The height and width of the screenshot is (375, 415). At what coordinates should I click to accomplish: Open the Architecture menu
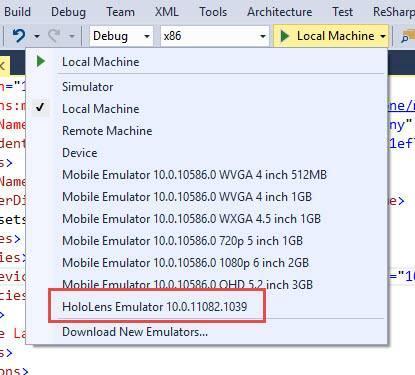pos(280,12)
